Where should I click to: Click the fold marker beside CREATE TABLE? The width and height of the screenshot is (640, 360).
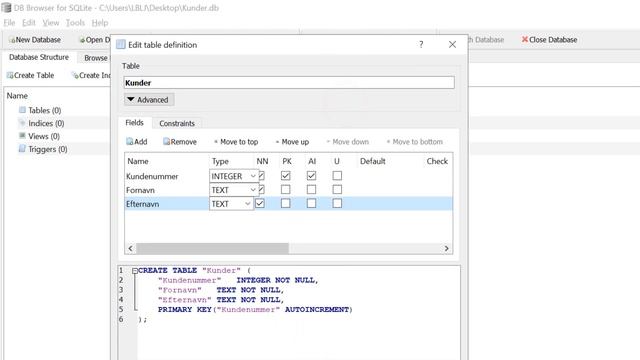(x=135, y=271)
